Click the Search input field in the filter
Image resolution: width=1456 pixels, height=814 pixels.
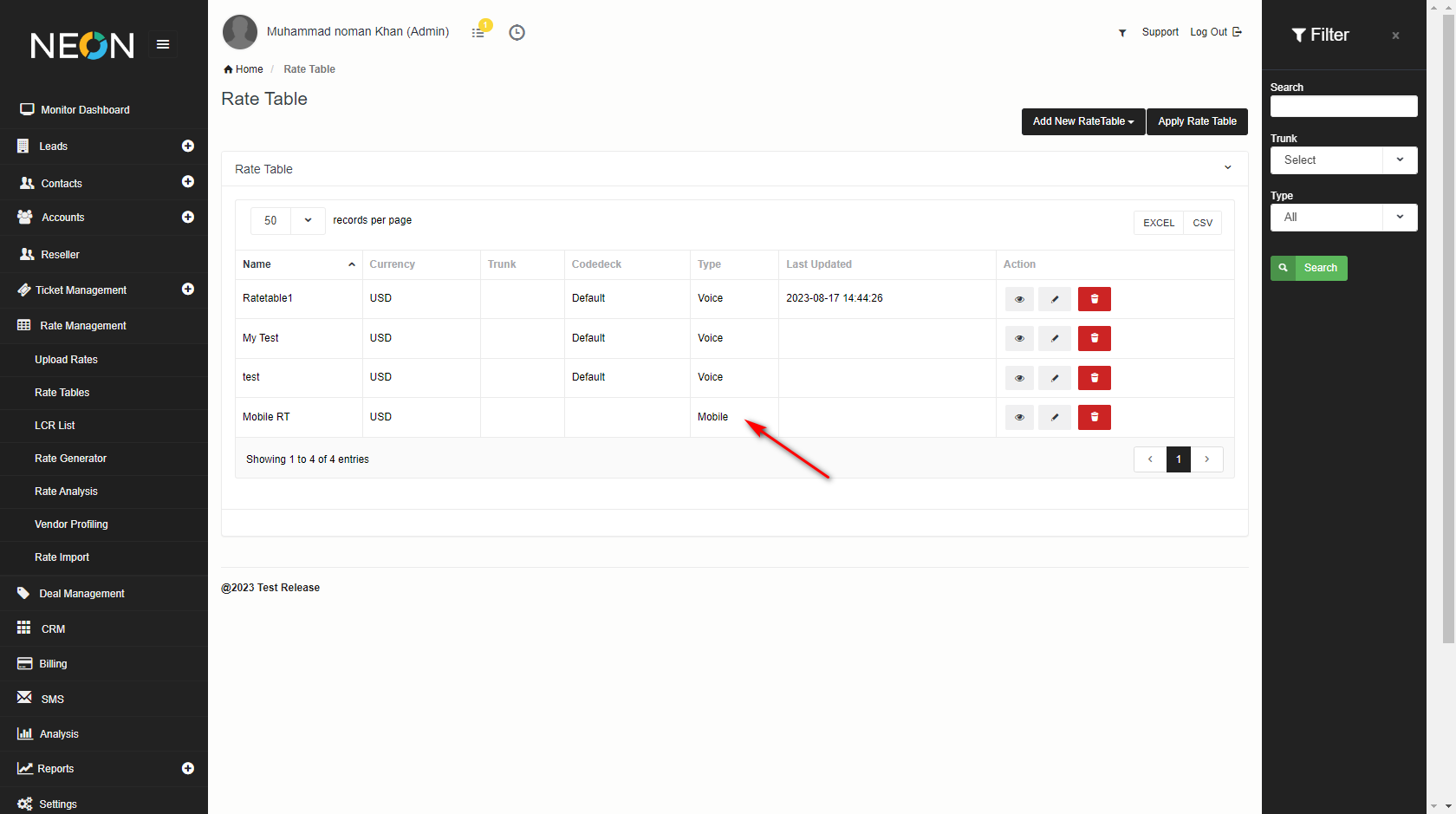point(1343,107)
